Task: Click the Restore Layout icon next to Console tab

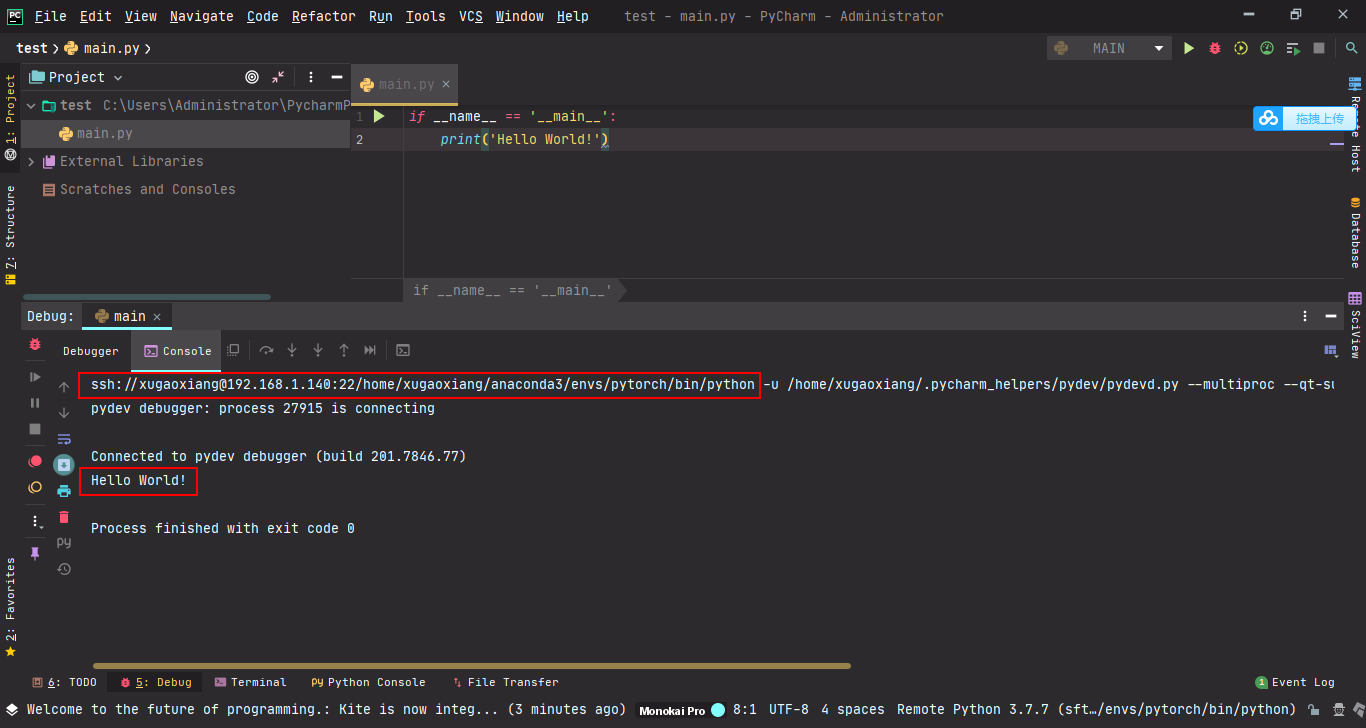Action: click(x=233, y=350)
